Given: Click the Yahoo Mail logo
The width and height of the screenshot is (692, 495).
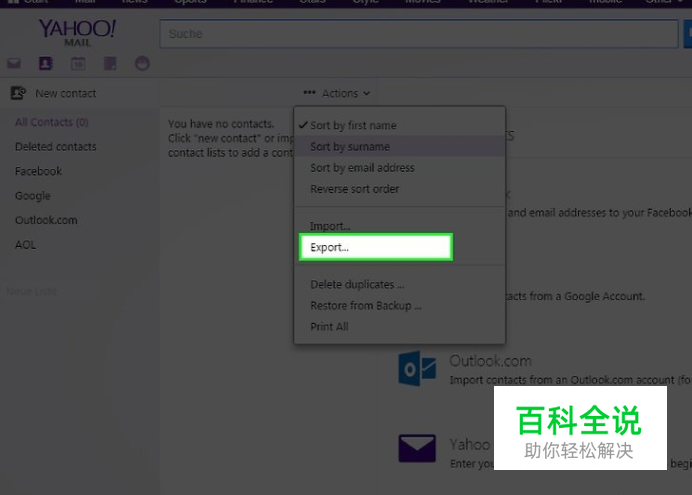Looking at the screenshot, I should pos(77,32).
